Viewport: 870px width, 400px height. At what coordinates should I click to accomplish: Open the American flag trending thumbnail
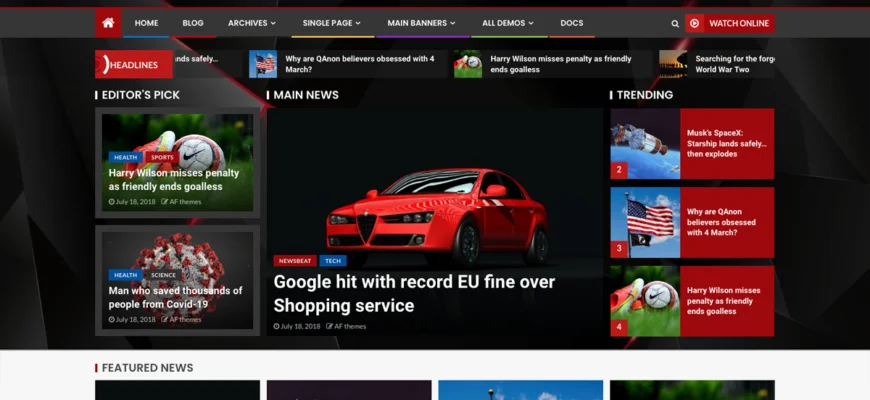click(x=645, y=222)
